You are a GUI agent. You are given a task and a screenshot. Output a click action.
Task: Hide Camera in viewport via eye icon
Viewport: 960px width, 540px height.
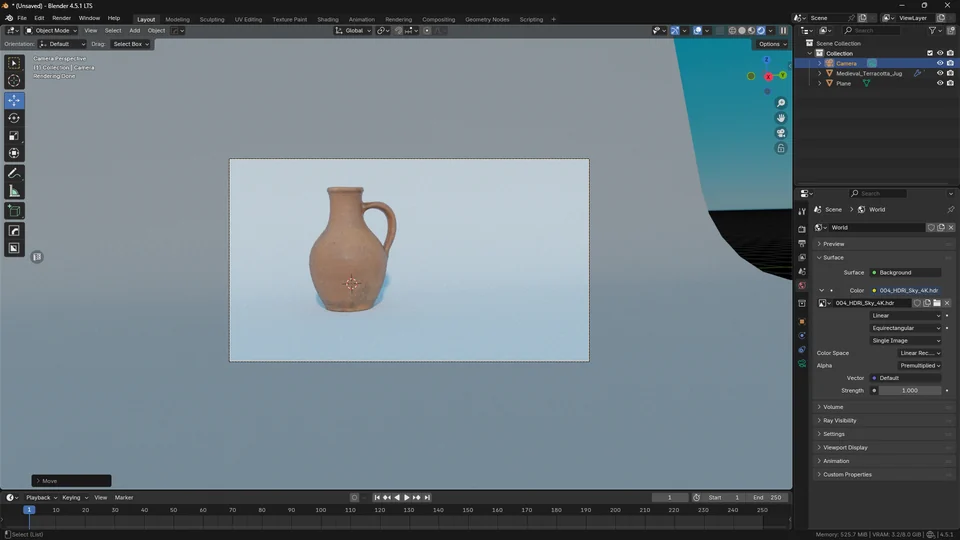click(x=940, y=63)
